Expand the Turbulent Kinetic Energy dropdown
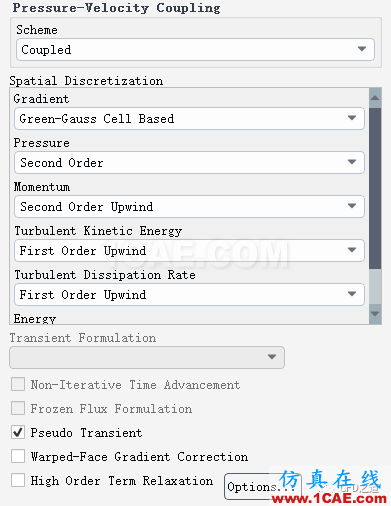Screen dimensions: 391x506 [x=189, y=250]
